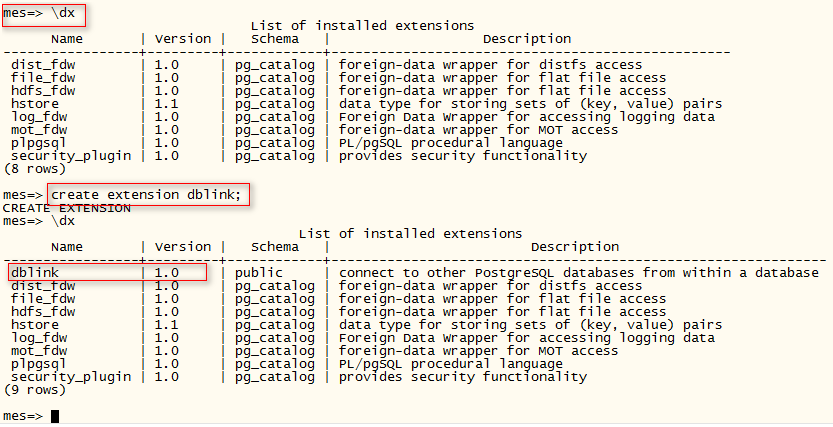Click security_plugin in the 9-row extension listing
The image size is (833, 427).
71,377
